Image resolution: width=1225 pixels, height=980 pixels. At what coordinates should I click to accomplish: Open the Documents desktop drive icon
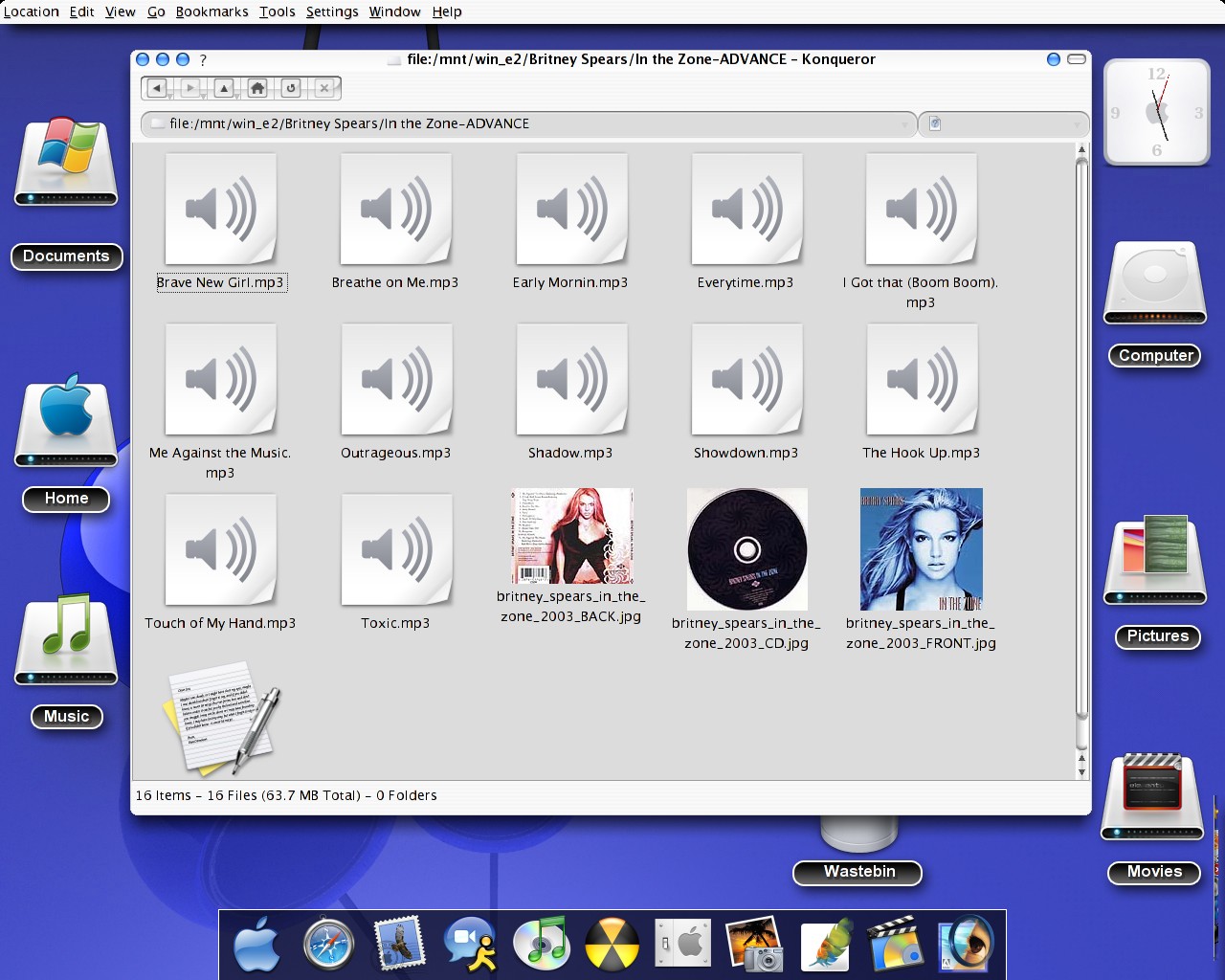pos(66,161)
